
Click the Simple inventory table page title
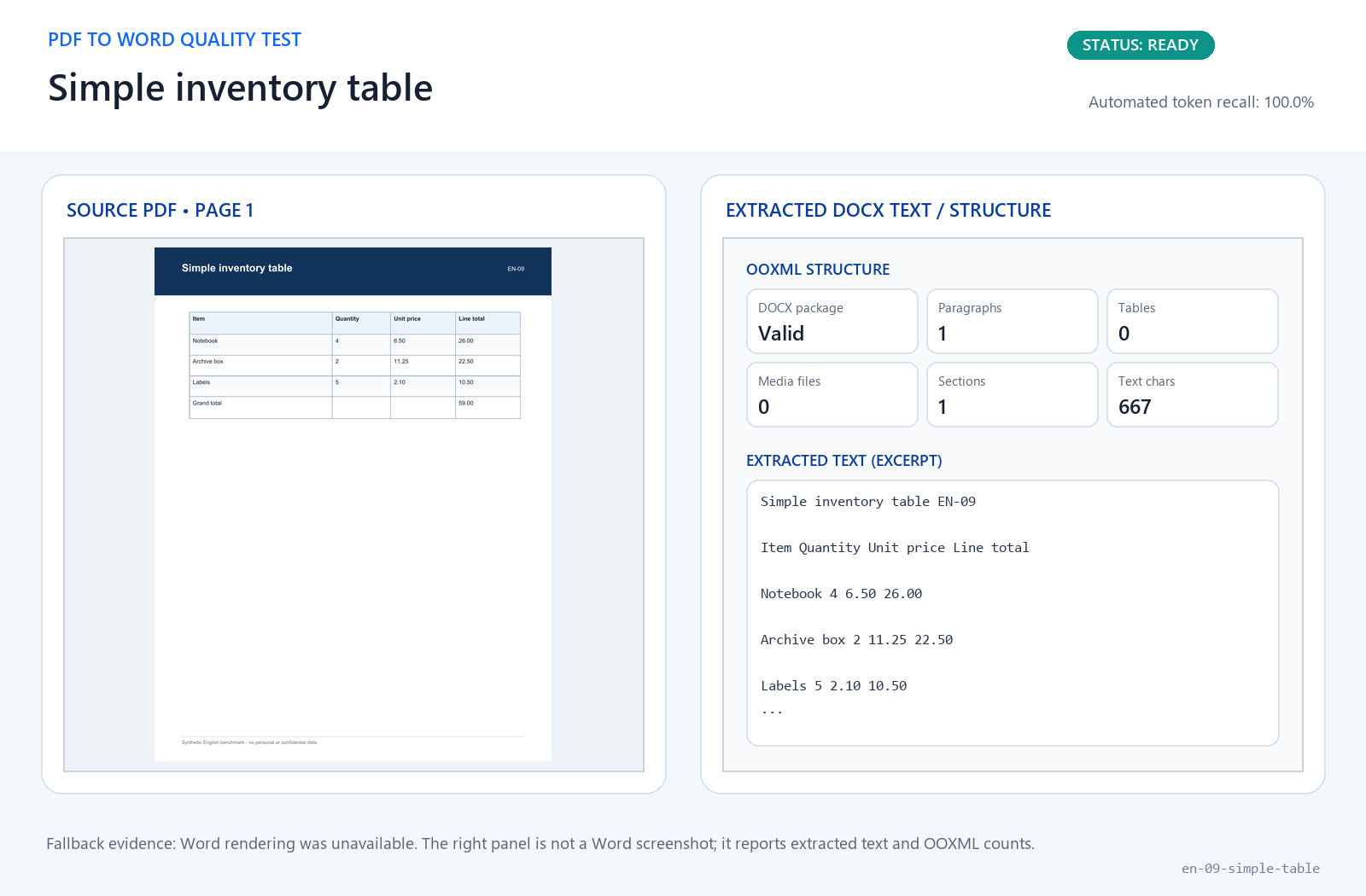(240, 88)
